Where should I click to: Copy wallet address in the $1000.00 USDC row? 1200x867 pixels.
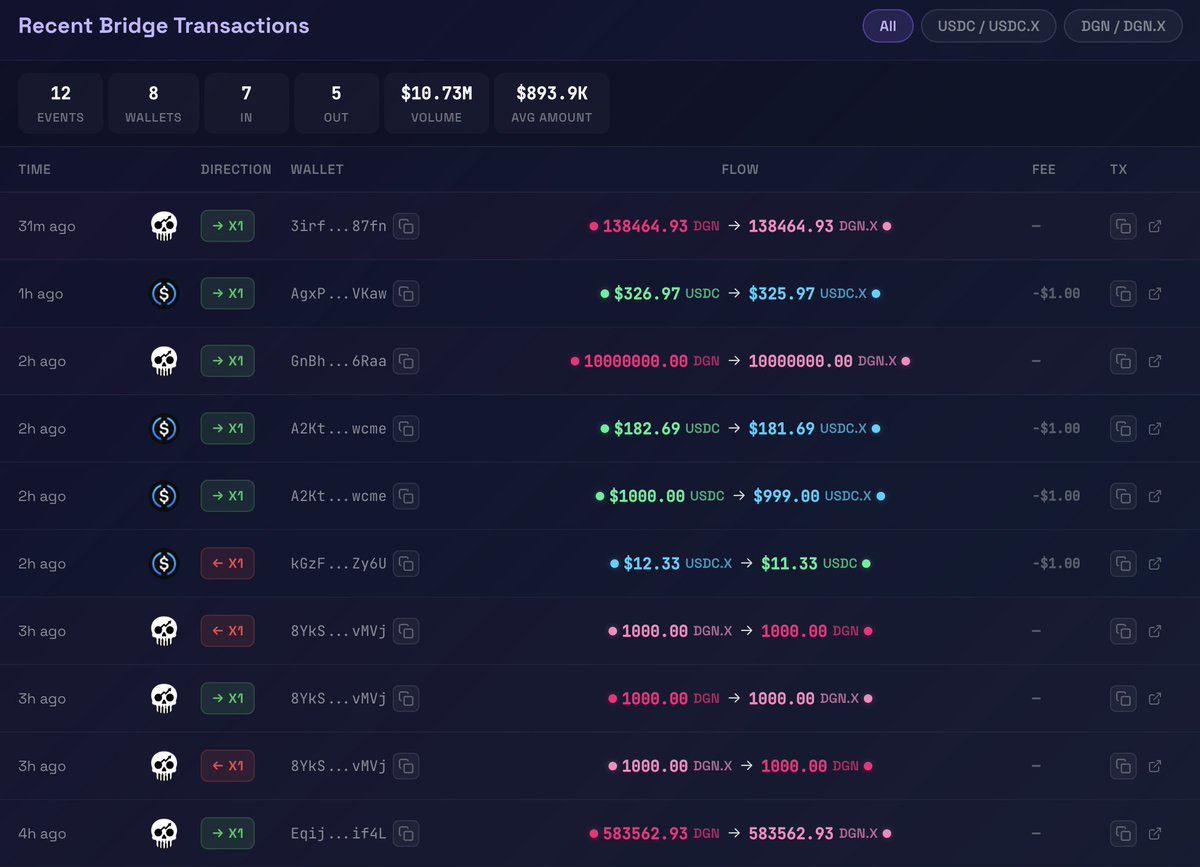click(x=406, y=496)
